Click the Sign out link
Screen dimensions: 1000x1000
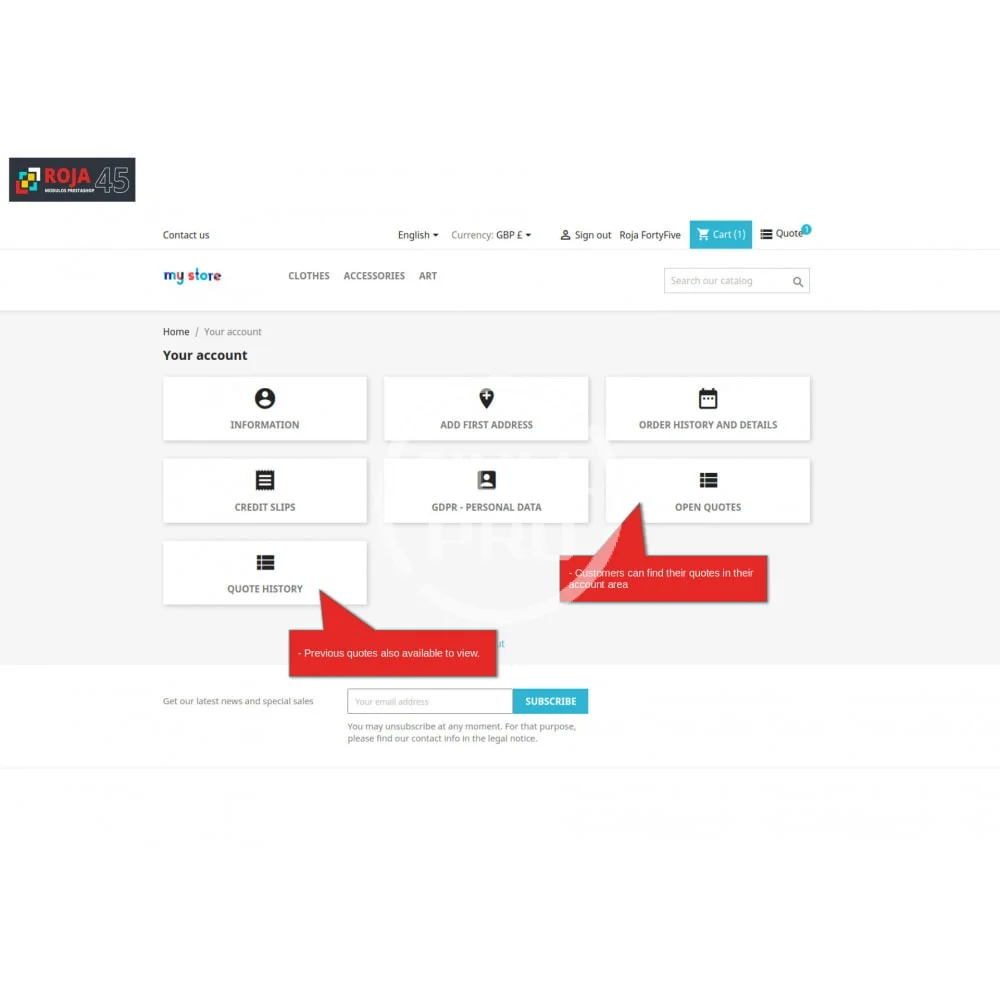(586, 235)
